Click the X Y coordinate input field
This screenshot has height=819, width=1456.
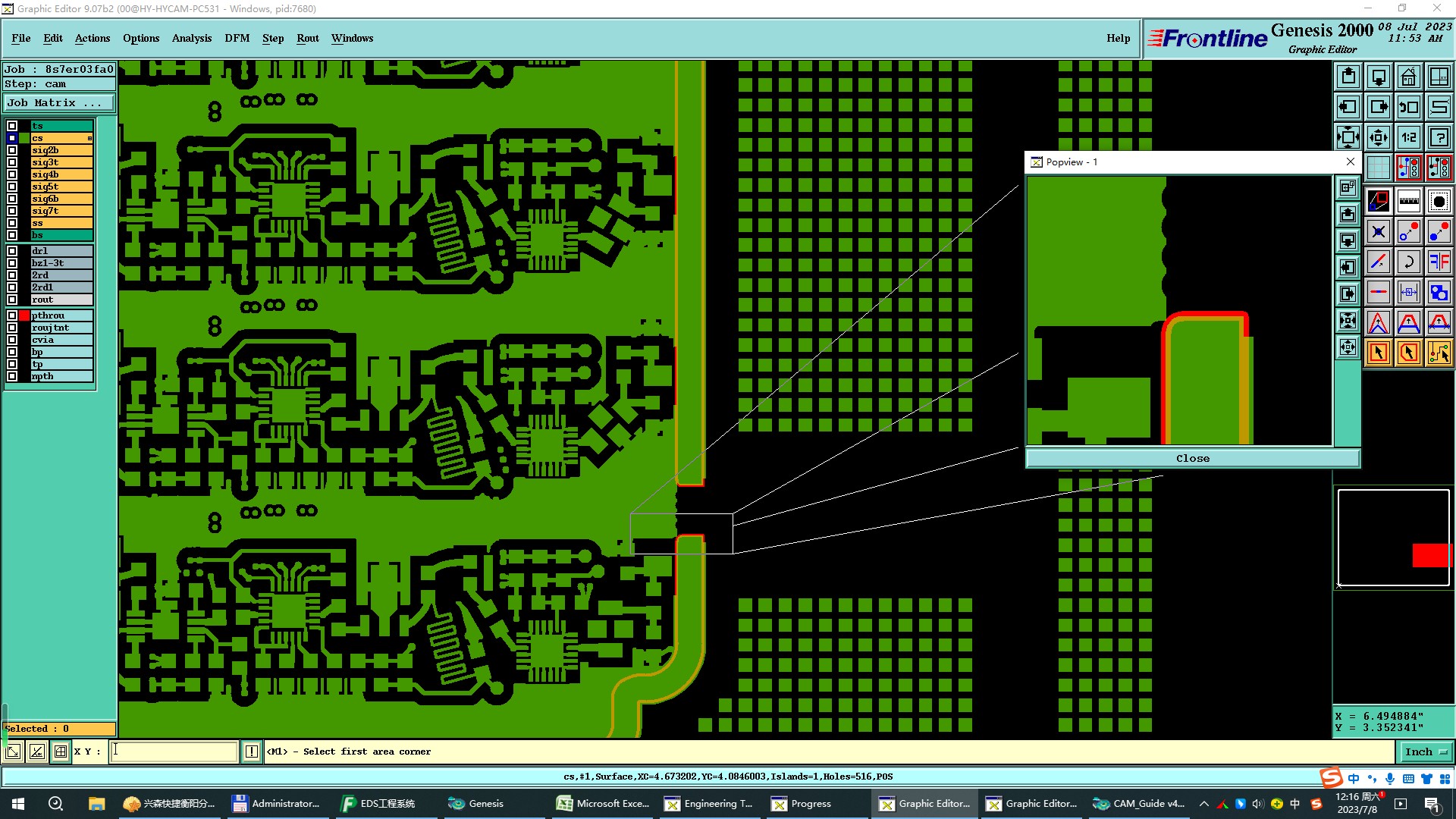(174, 752)
